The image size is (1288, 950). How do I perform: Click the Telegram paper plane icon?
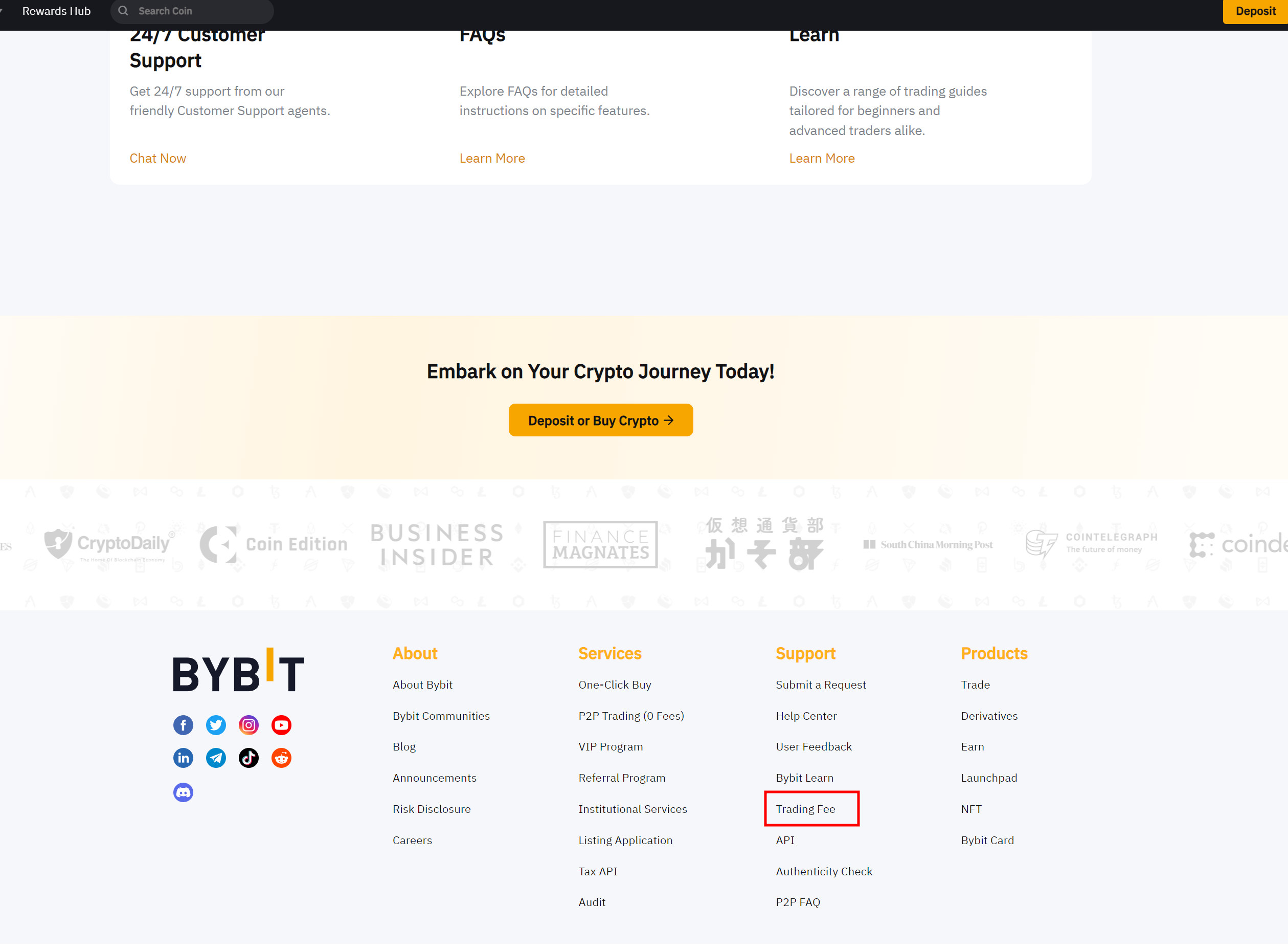pyautogui.click(x=216, y=758)
